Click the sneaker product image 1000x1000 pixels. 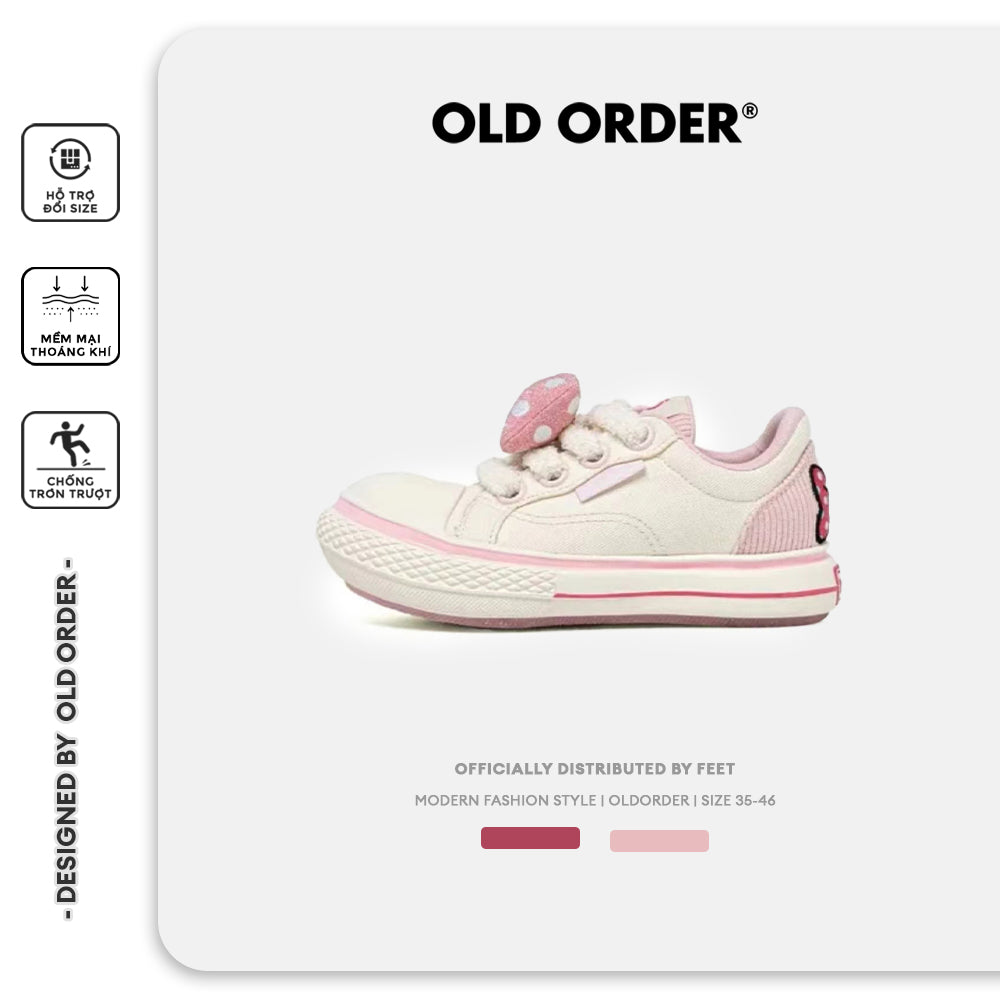point(579,500)
